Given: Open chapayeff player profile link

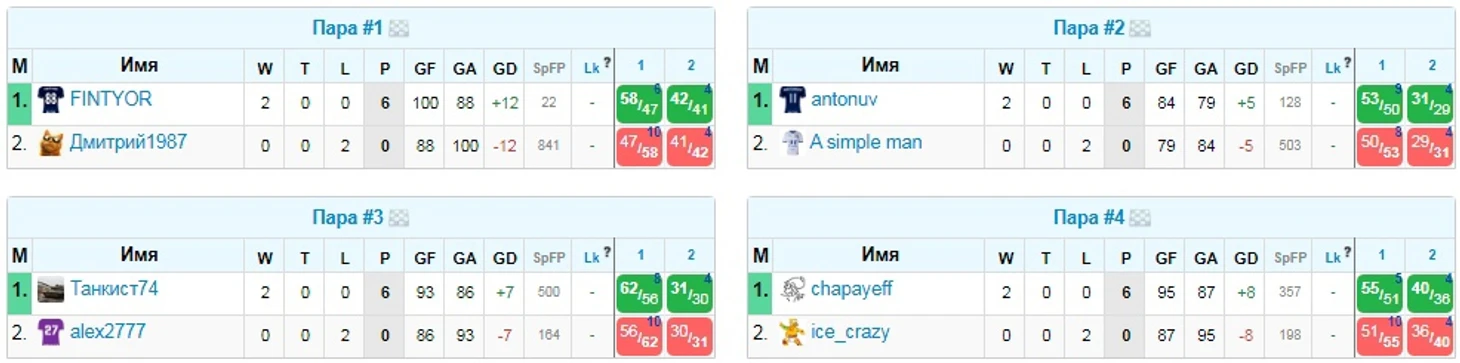Looking at the screenshot, I should coord(852,289).
